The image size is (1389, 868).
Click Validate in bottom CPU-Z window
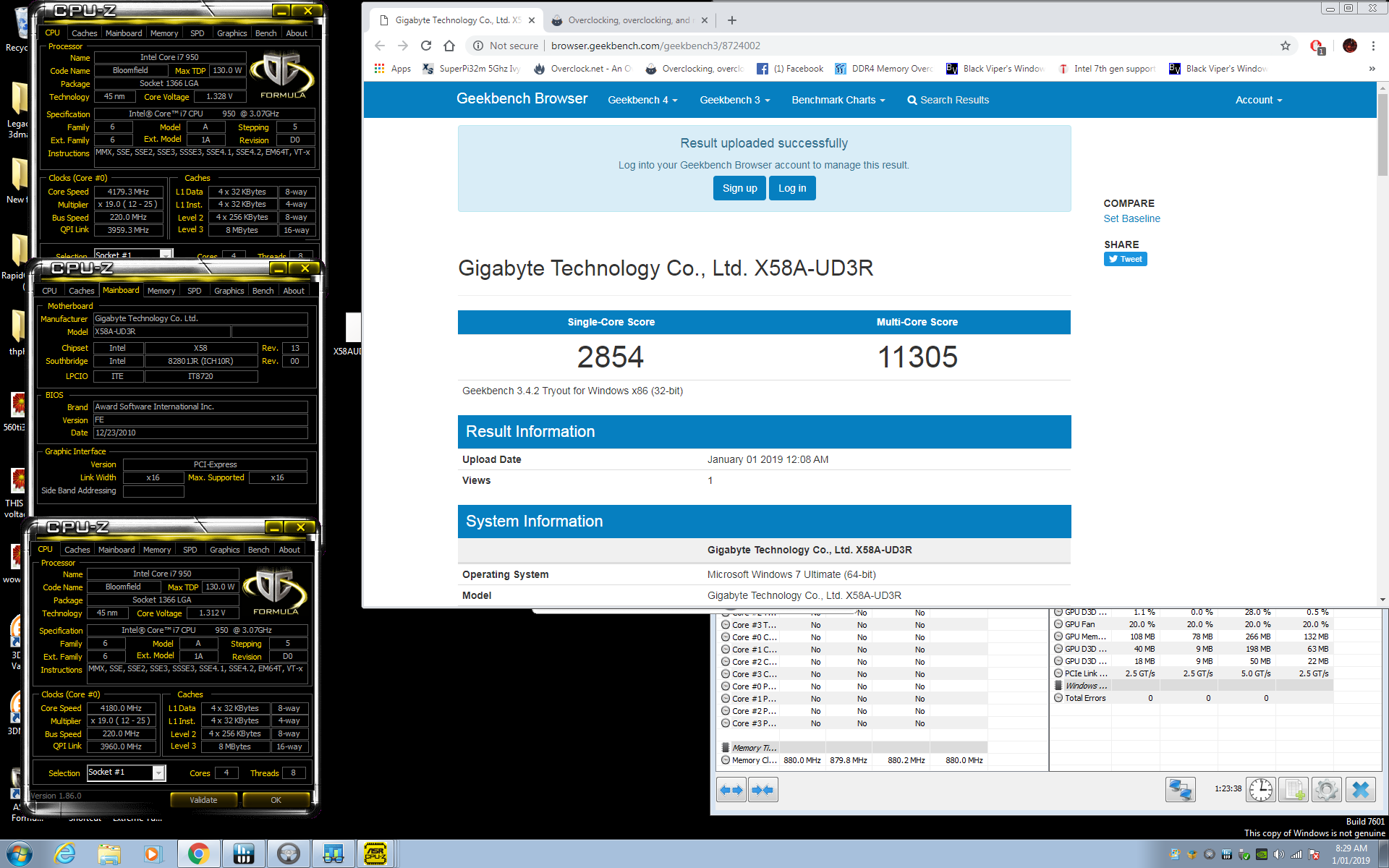click(x=203, y=800)
